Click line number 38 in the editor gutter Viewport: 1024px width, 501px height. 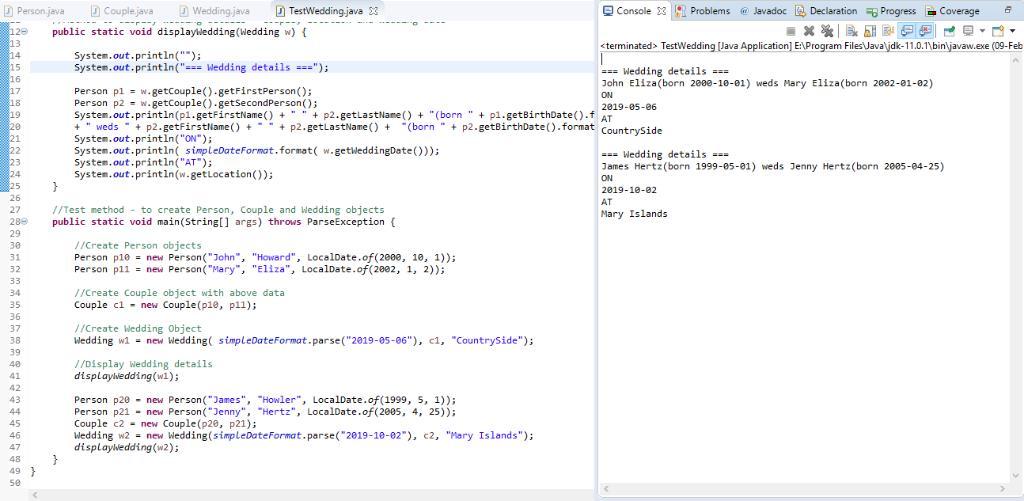coord(16,340)
